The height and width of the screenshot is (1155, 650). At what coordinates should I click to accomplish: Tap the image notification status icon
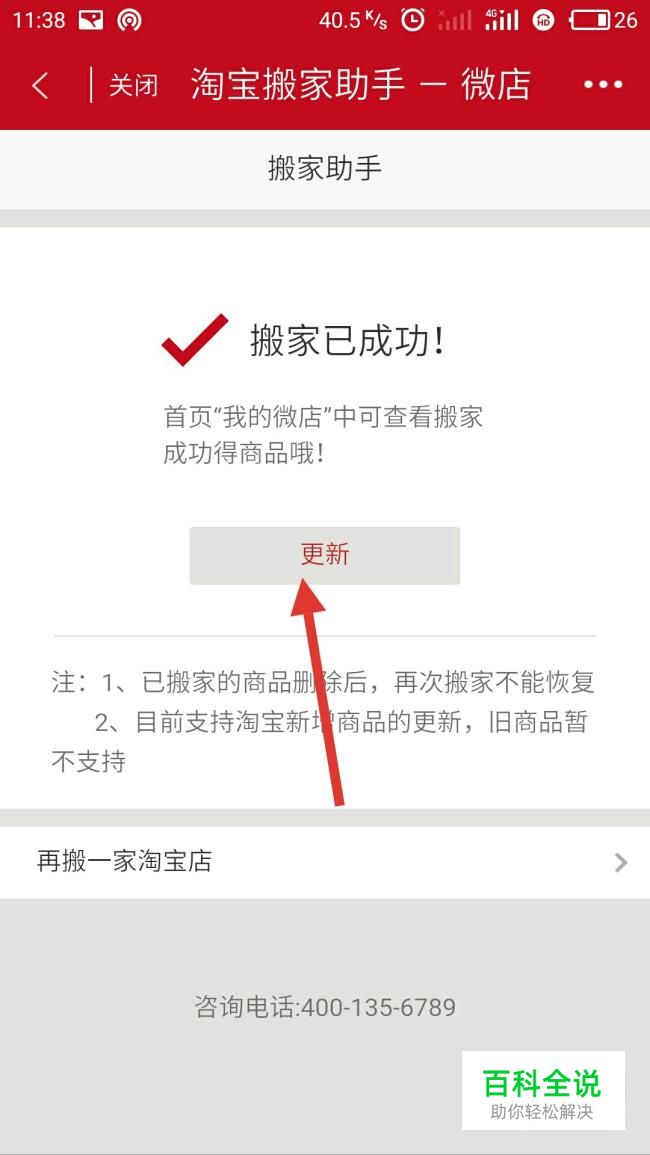pyautogui.click(x=91, y=21)
